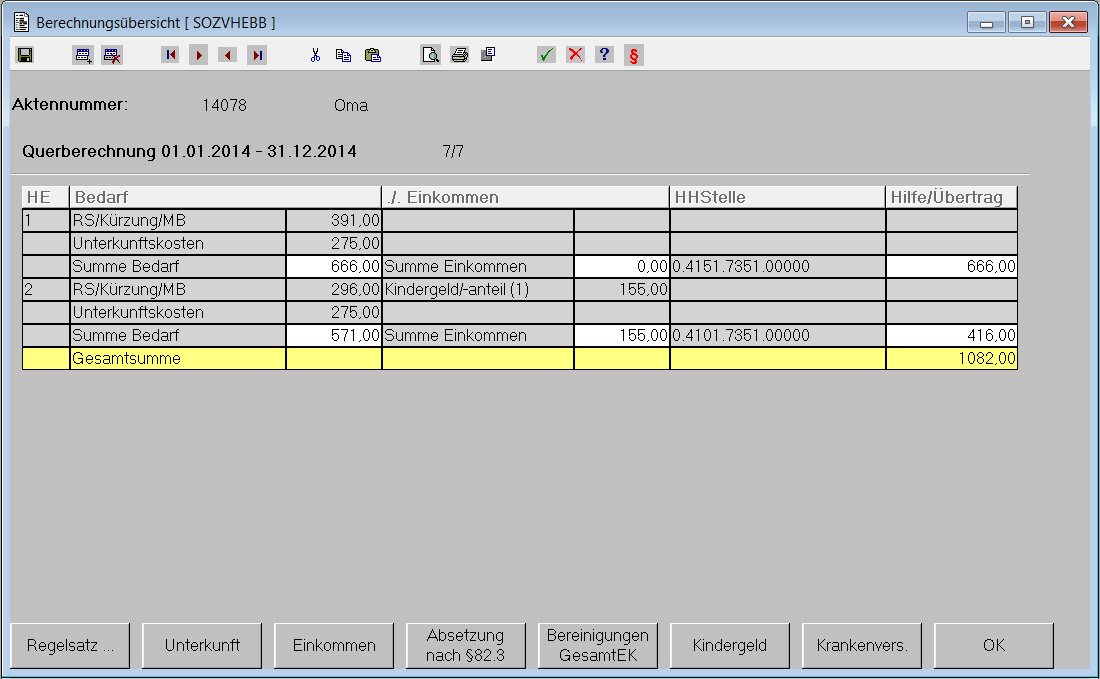Image resolution: width=1100 pixels, height=679 pixels.
Task: Open help via blue question mark
Action: tap(604, 55)
